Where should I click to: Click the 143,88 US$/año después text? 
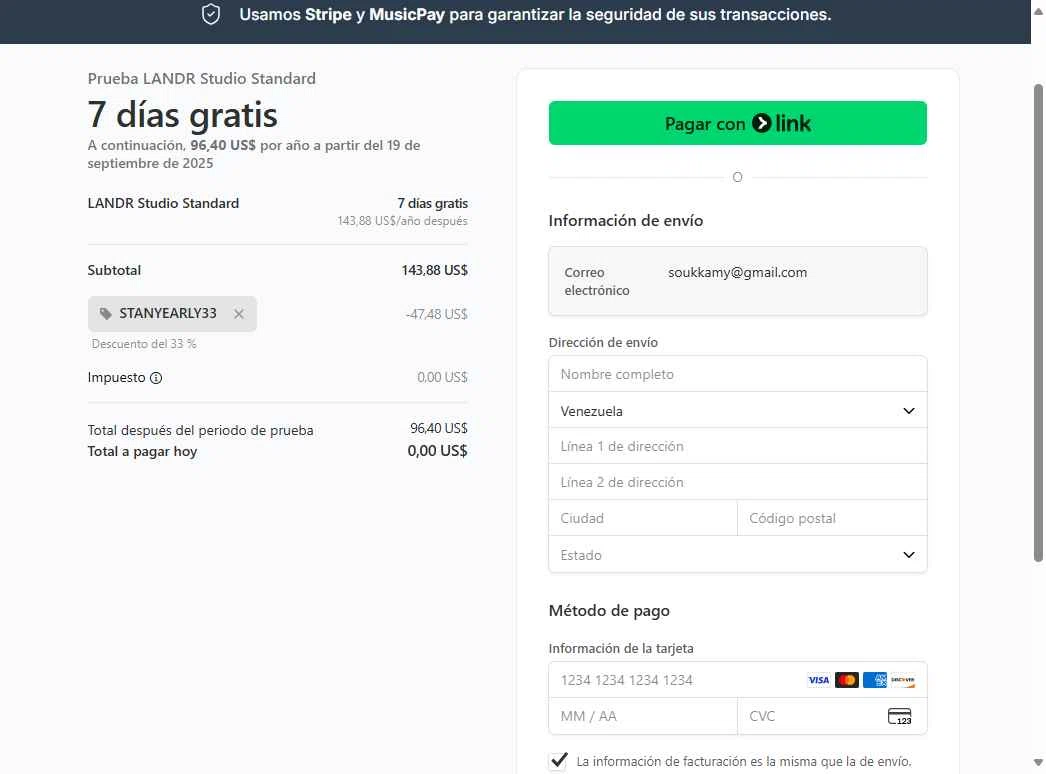402,221
